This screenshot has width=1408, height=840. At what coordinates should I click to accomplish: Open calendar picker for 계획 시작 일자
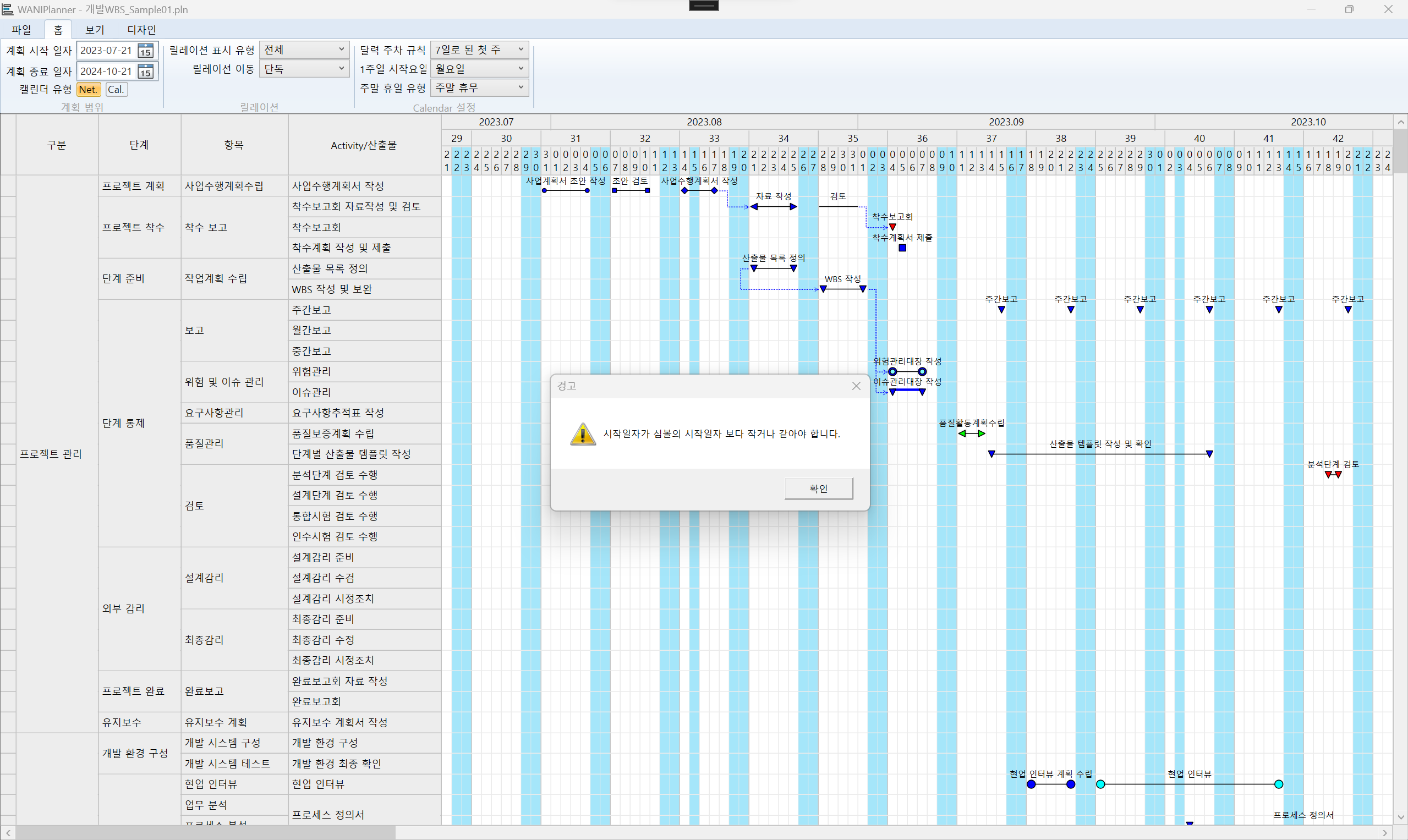coord(145,51)
